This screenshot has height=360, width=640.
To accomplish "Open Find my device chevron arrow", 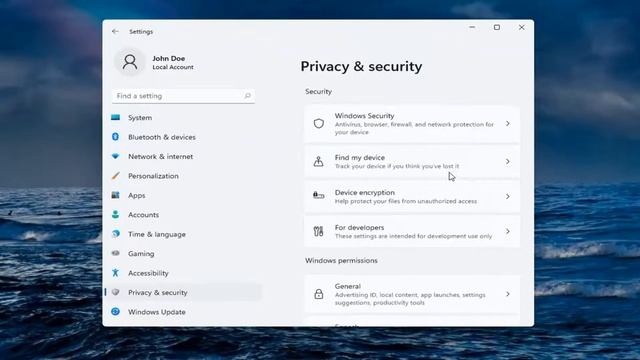I will coord(508,162).
